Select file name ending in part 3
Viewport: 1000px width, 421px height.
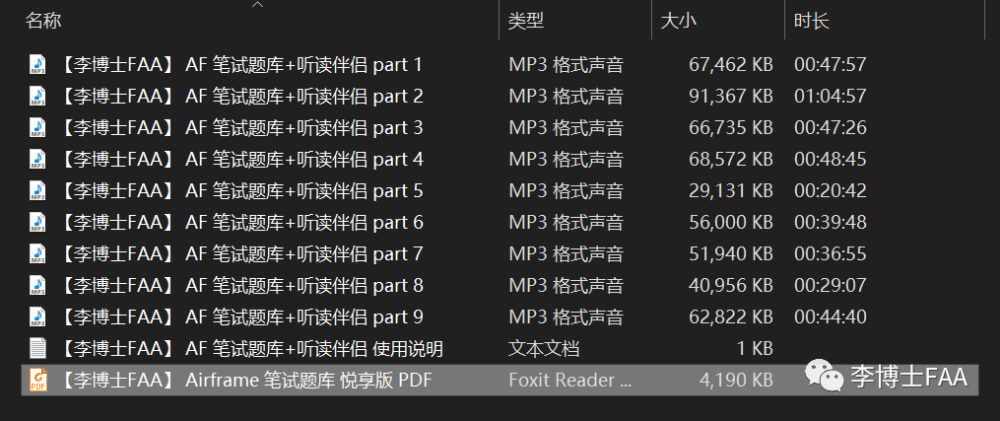tap(242, 128)
